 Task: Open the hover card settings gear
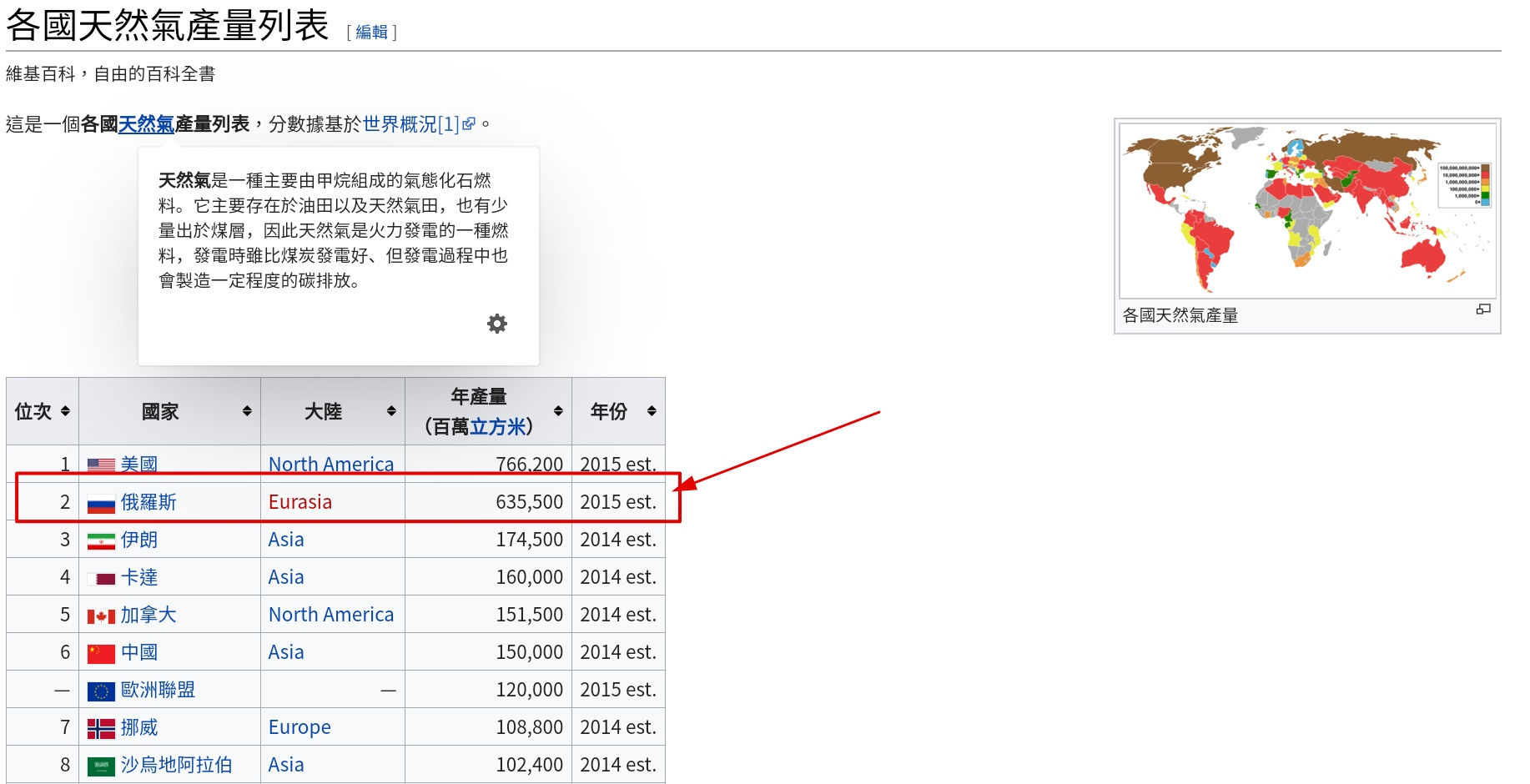point(497,324)
